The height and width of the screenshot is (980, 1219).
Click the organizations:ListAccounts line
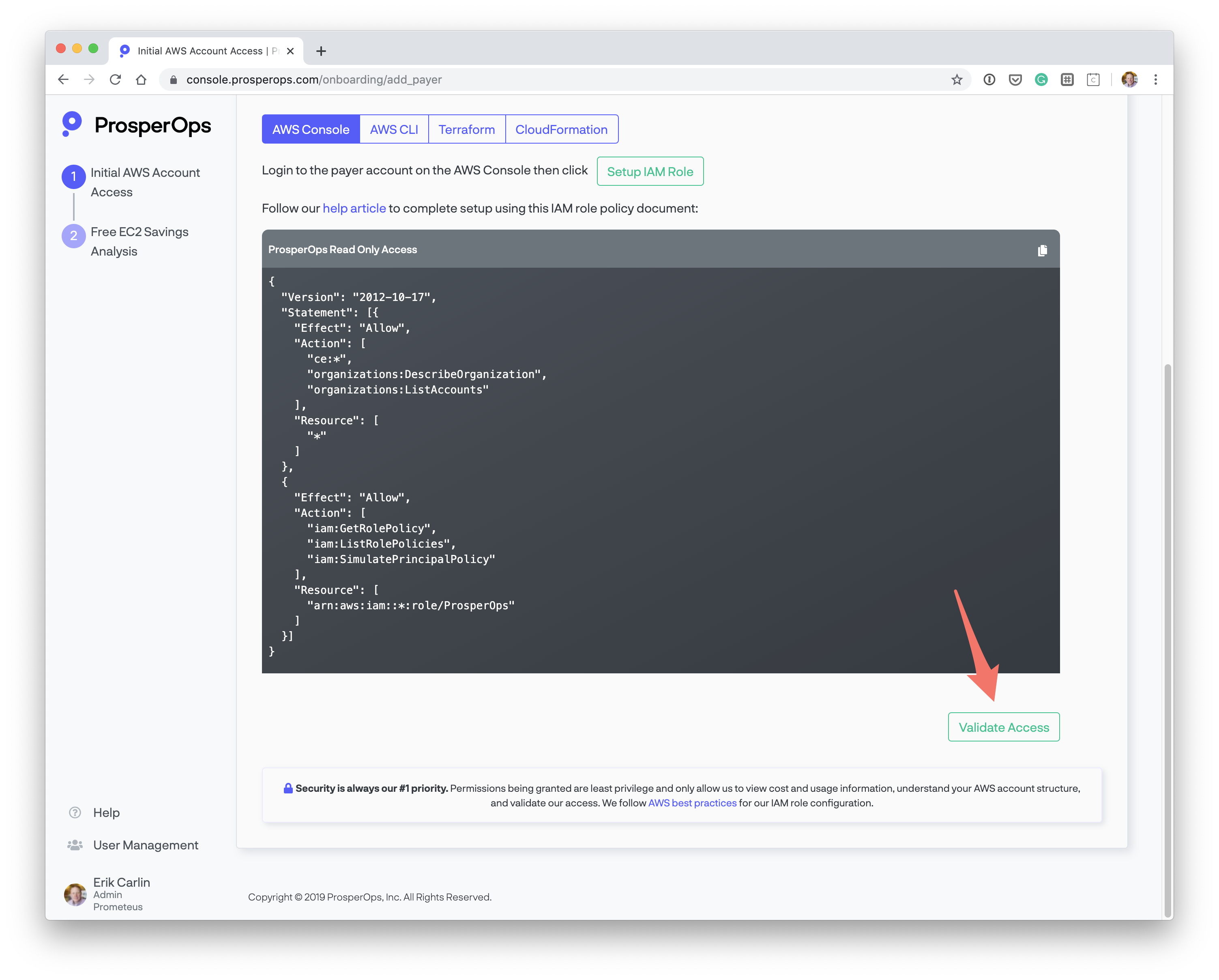tap(397, 390)
